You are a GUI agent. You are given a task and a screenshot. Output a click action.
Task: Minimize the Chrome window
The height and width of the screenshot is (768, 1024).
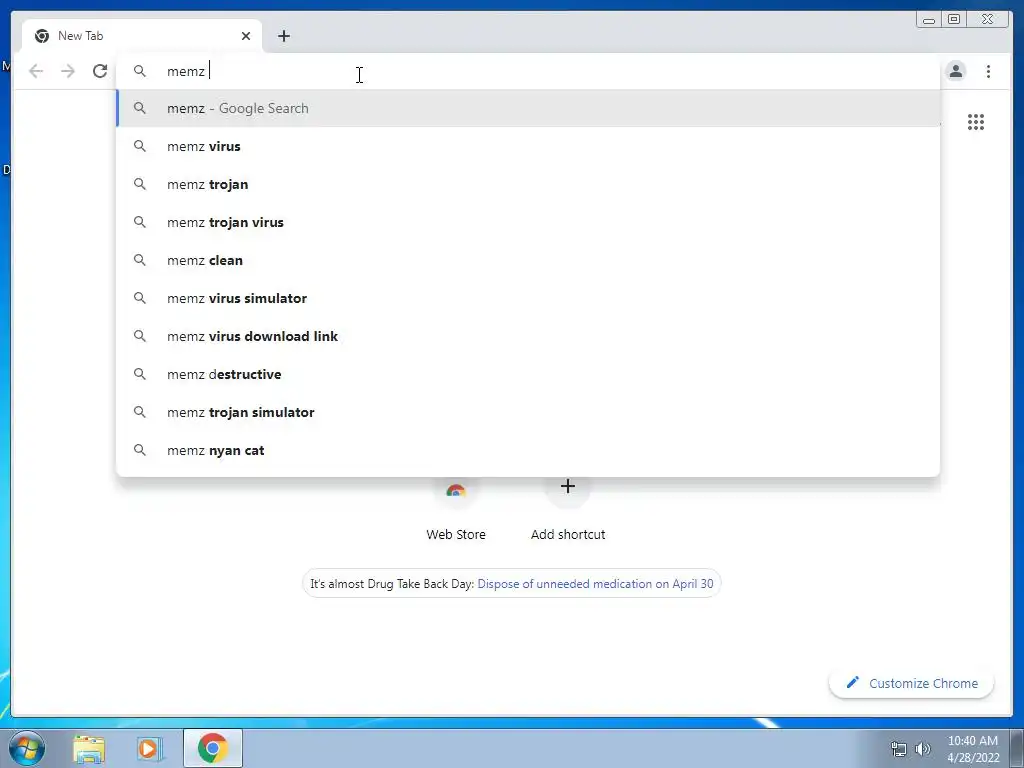click(x=929, y=20)
